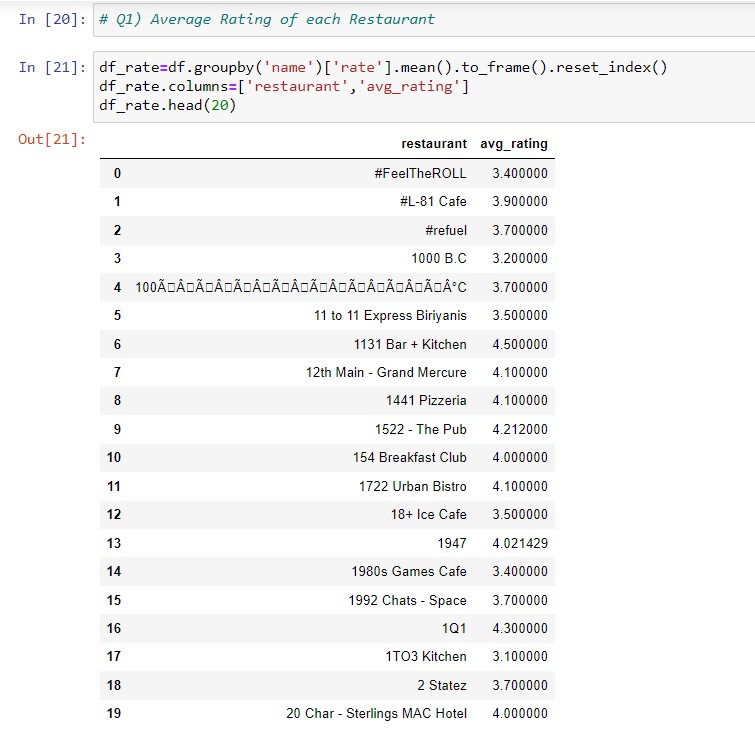
Task: Click the 3.200000 rating for 1000 B.C
Action: point(520,259)
